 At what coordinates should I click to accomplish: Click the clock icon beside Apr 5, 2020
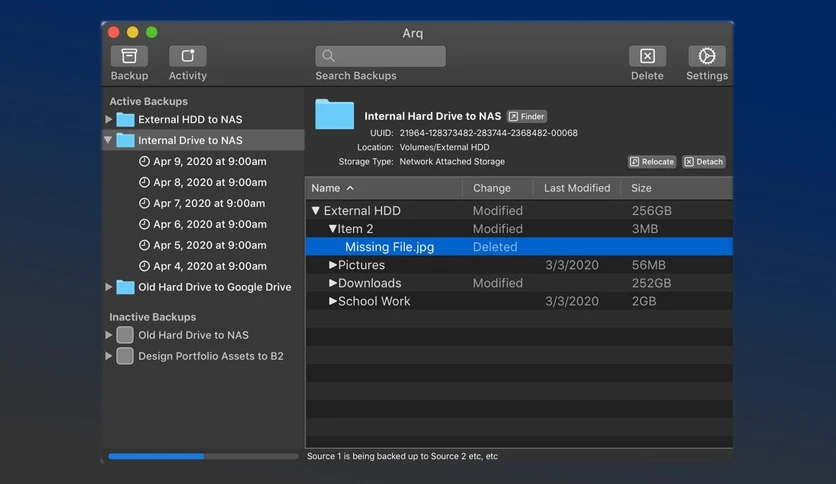144,245
